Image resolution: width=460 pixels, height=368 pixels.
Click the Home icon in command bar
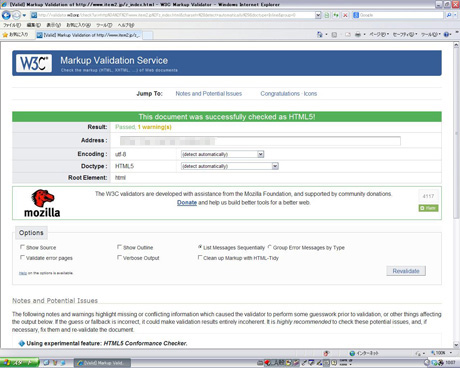tap(320, 34)
